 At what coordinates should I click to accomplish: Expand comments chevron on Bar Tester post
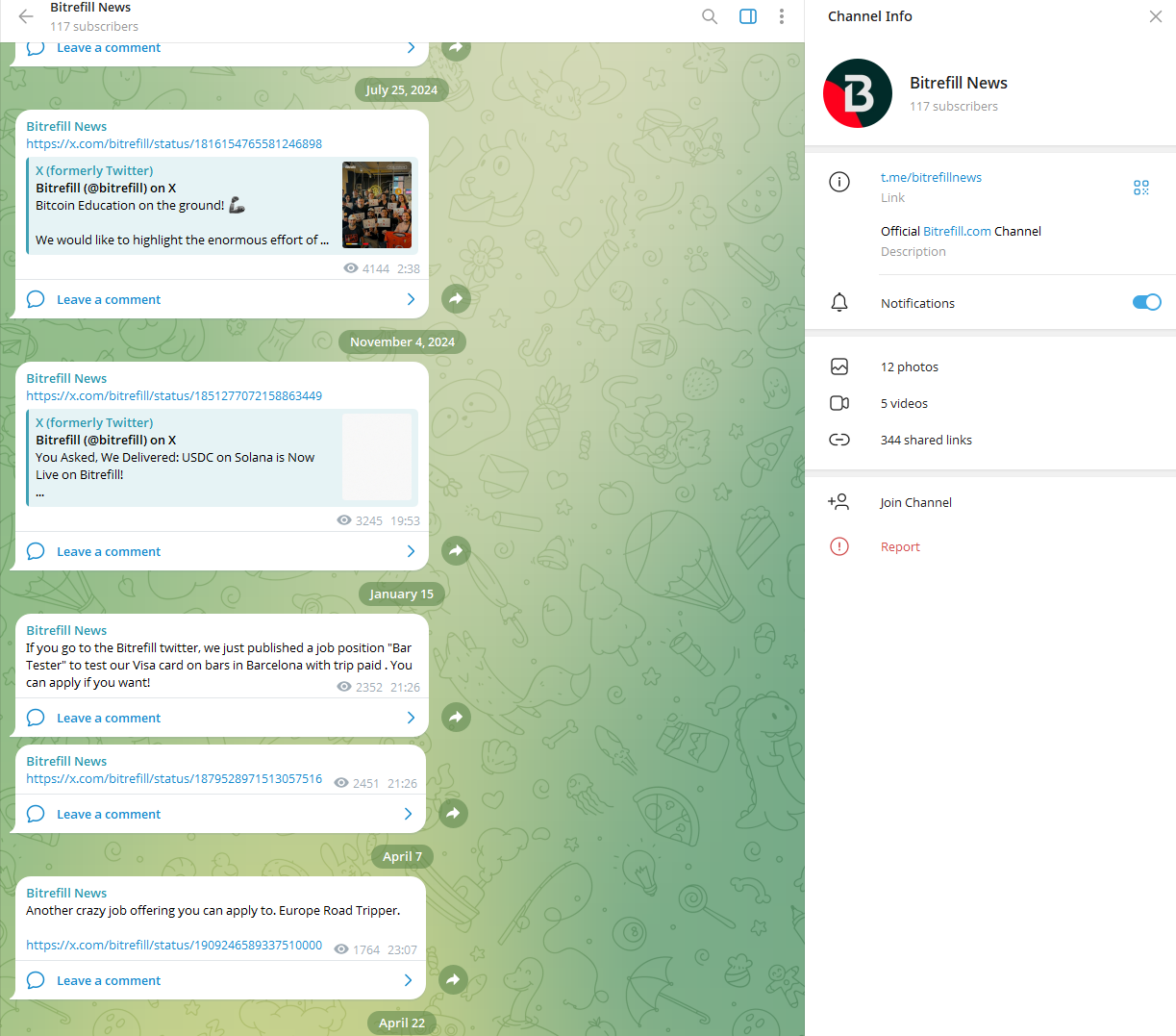click(411, 718)
